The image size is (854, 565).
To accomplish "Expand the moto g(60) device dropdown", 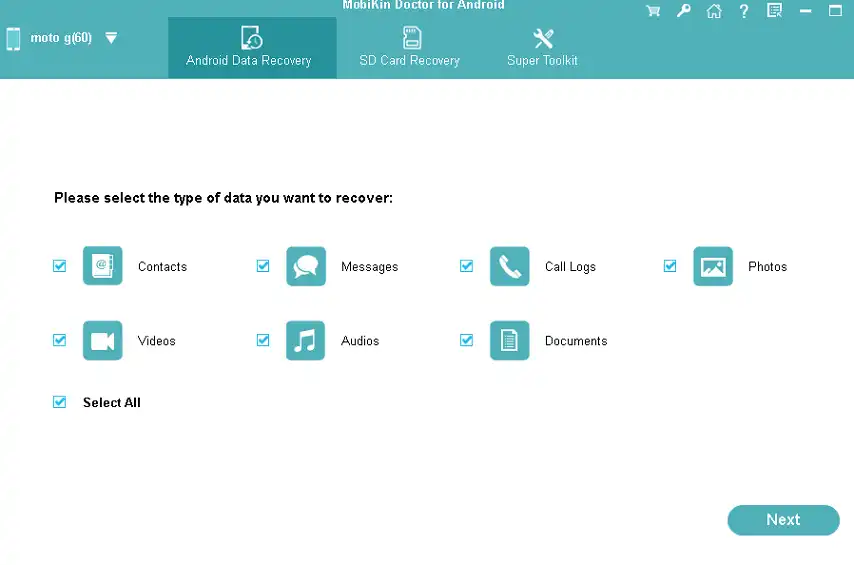I will [x=111, y=38].
